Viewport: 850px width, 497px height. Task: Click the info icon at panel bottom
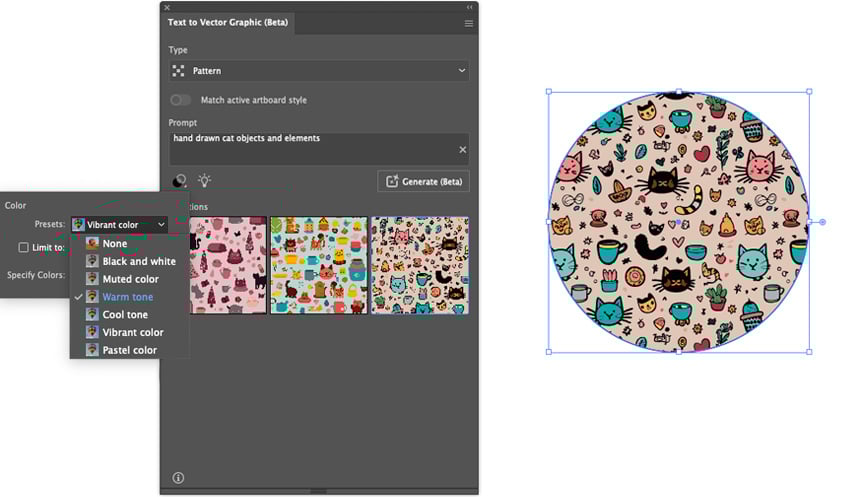point(178,477)
